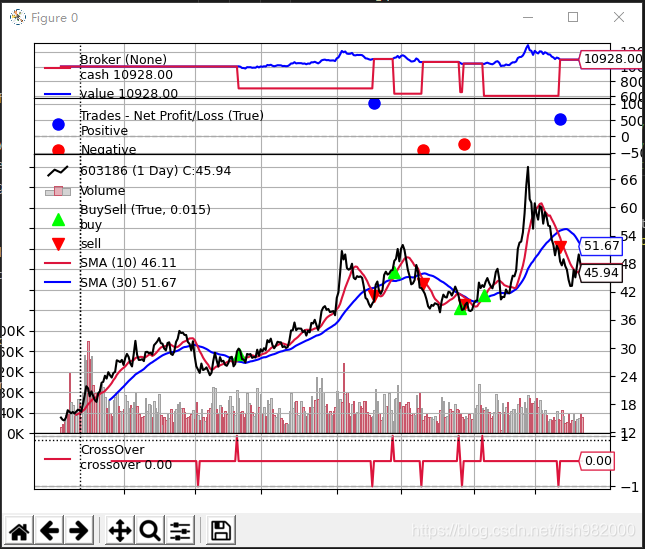Click the 'Positive' legend entry
This screenshot has width=645, height=549.
pyautogui.click(x=104, y=131)
